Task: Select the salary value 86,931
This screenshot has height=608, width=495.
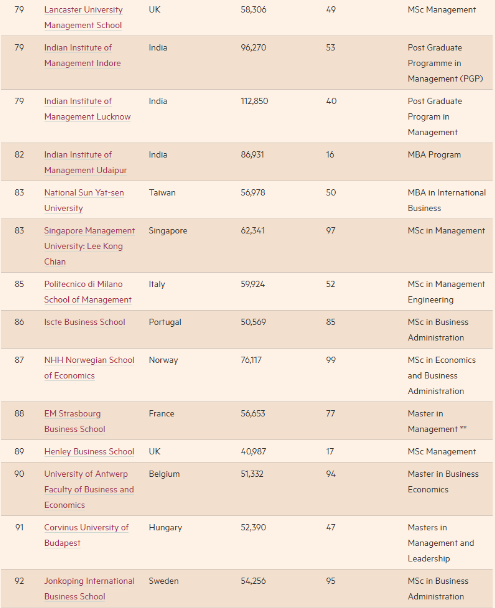Action: pyautogui.click(x=252, y=155)
